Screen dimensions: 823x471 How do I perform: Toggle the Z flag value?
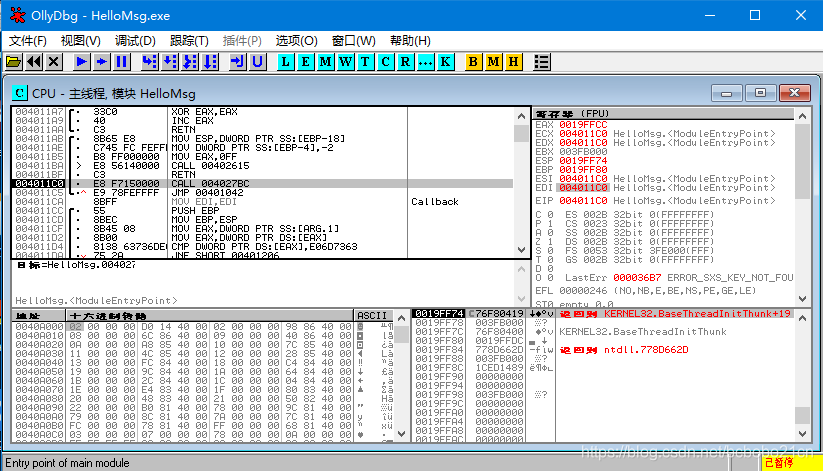(x=550, y=242)
